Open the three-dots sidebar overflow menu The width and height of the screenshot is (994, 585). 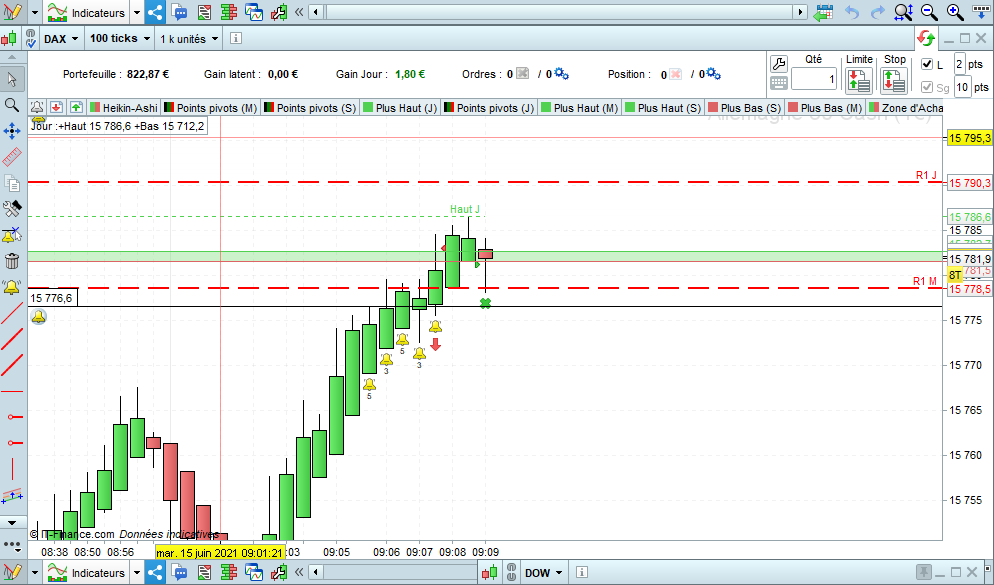coord(12,544)
